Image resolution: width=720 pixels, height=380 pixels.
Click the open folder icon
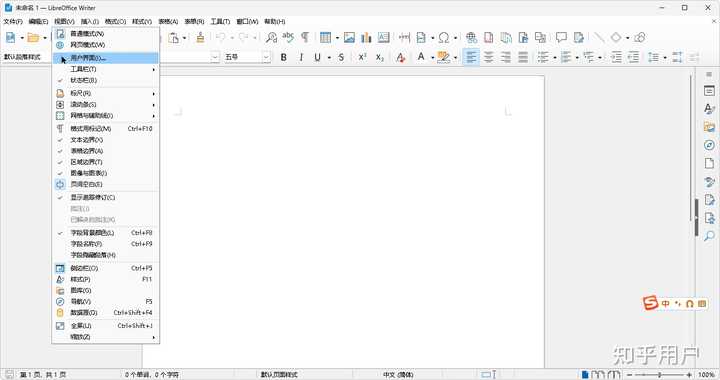point(33,37)
